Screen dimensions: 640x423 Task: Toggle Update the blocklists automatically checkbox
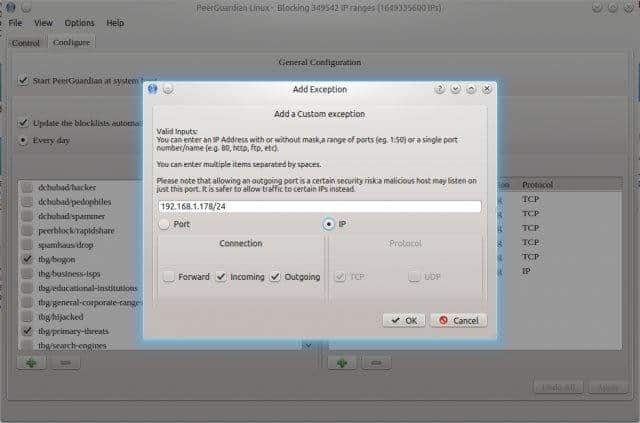point(23,122)
